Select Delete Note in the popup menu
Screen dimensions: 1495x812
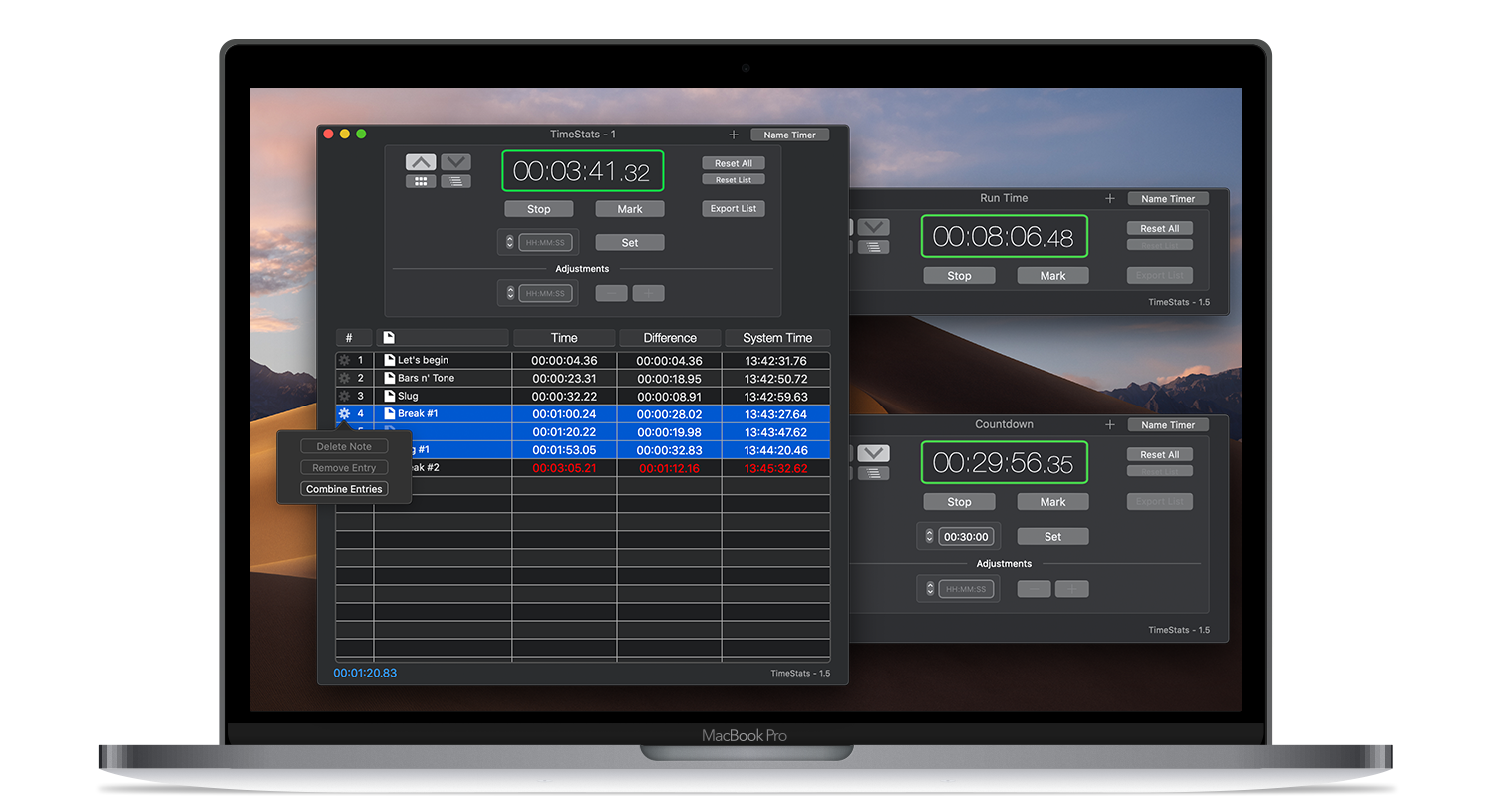344,446
